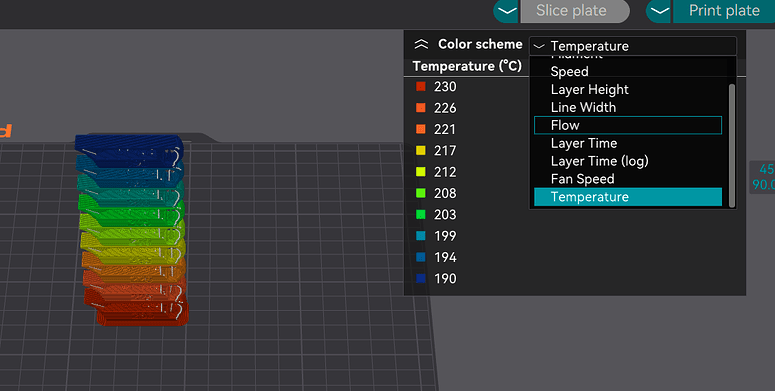The width and height of the screenshot is (775, 391).
Task: Open the Print plate dropdown arrow
Action: point(659,11)
